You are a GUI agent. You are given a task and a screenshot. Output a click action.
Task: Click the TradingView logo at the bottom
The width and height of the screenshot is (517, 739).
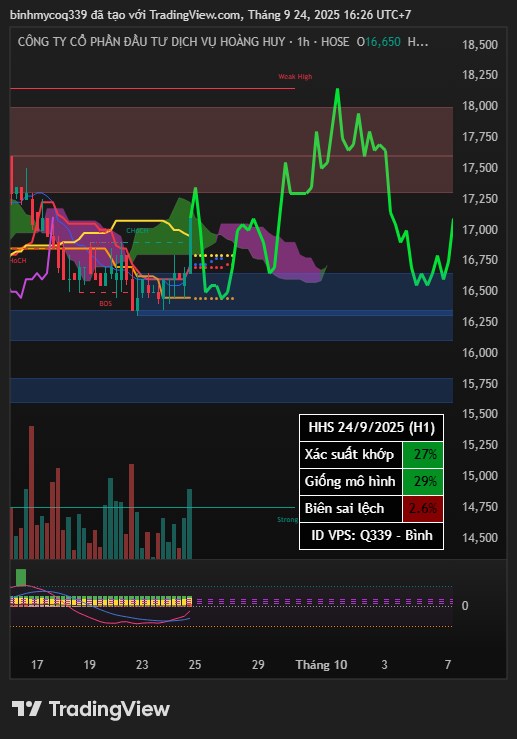pos(90,709)
